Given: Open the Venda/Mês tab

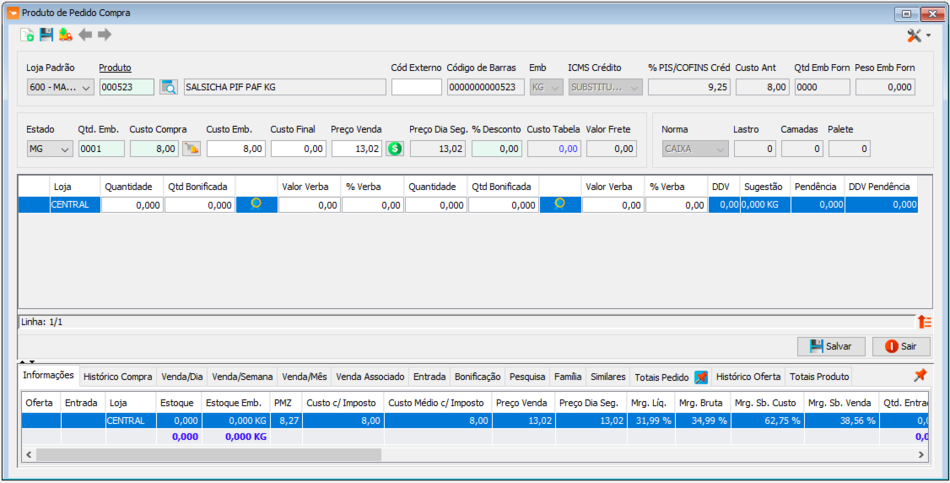Looking at the screenshot, I should (304, 377).
